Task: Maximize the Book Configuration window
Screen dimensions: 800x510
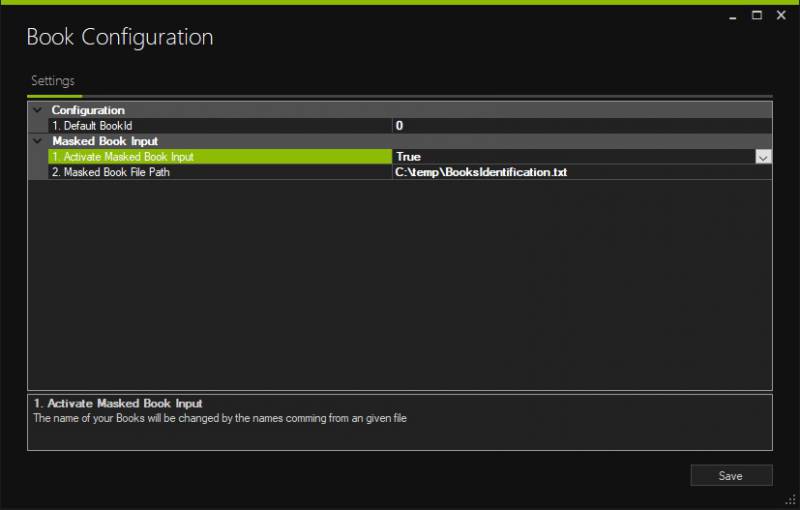Action: pos(757,15)
